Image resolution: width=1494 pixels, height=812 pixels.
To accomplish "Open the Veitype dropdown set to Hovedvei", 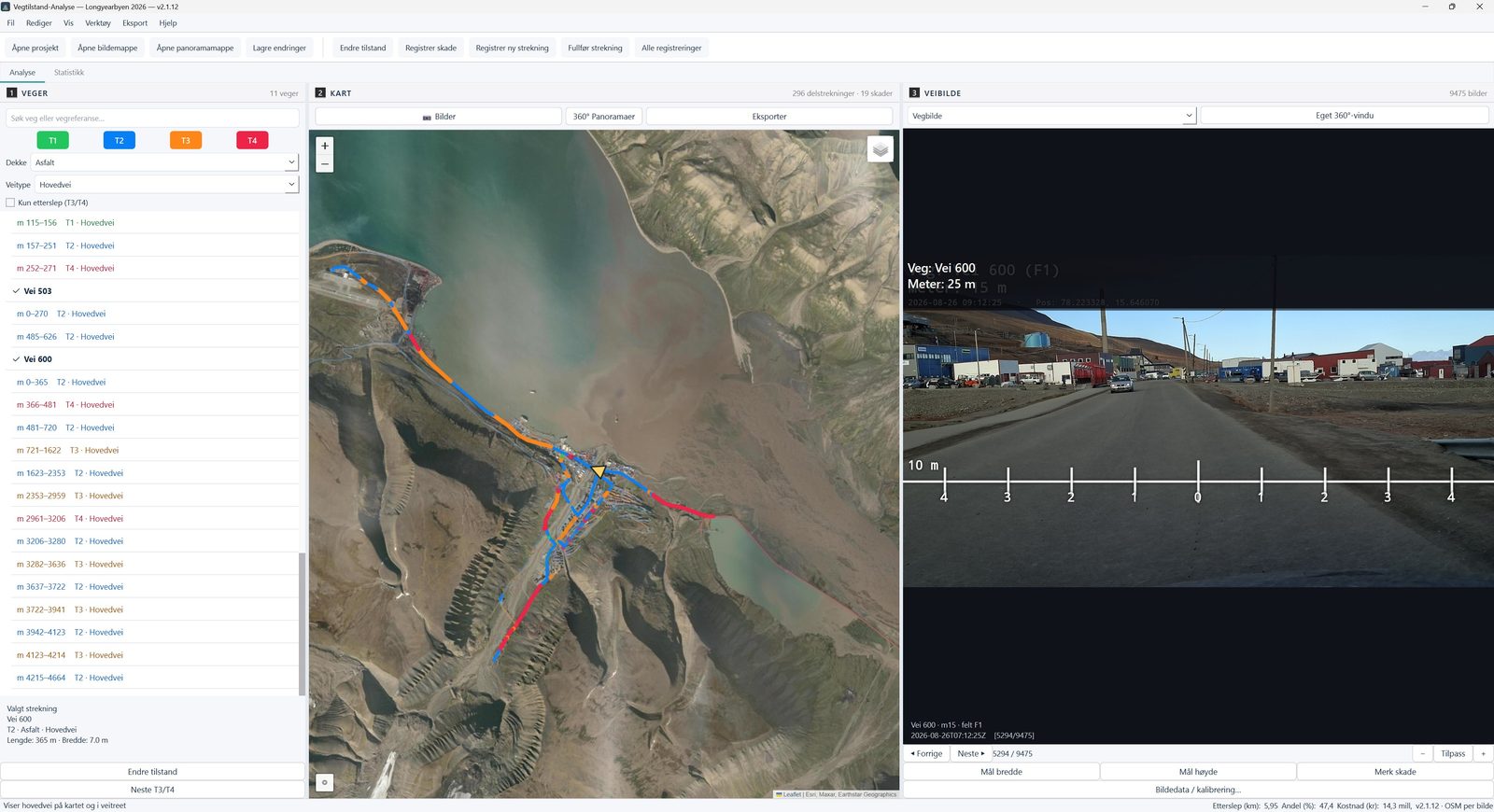I will coord(167,185).
